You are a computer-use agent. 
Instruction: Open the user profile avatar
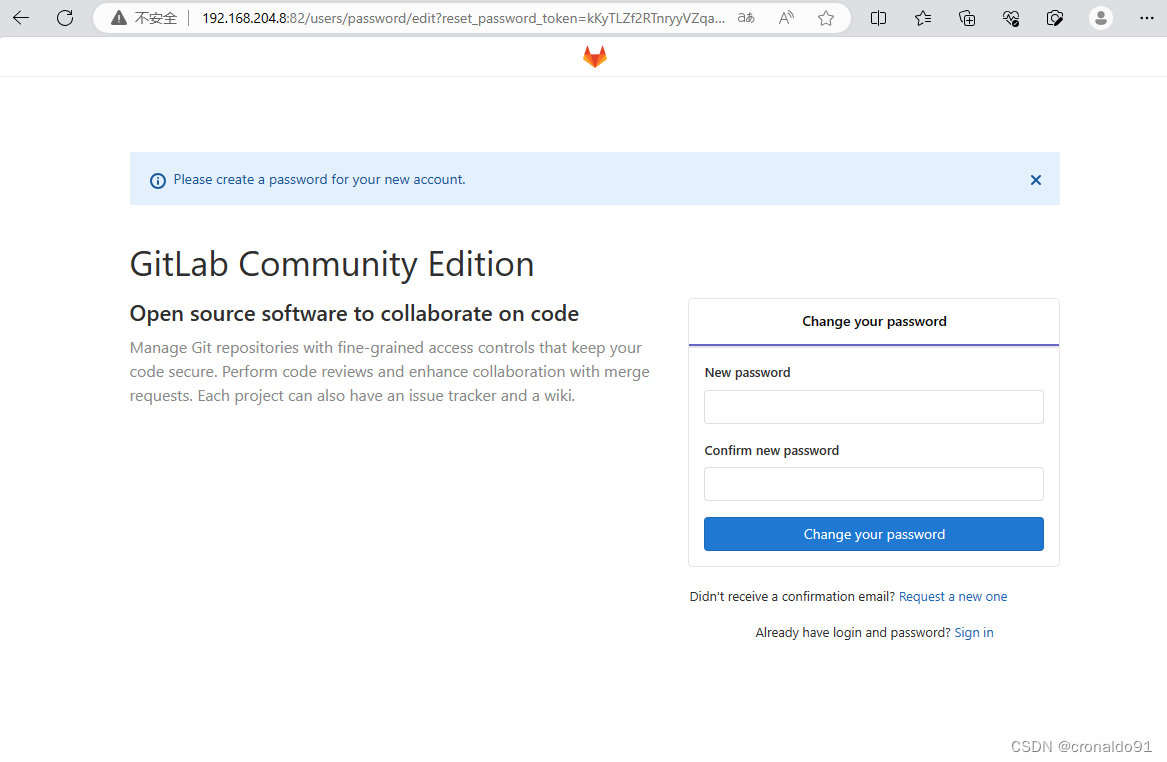(x=1101, y=18)
